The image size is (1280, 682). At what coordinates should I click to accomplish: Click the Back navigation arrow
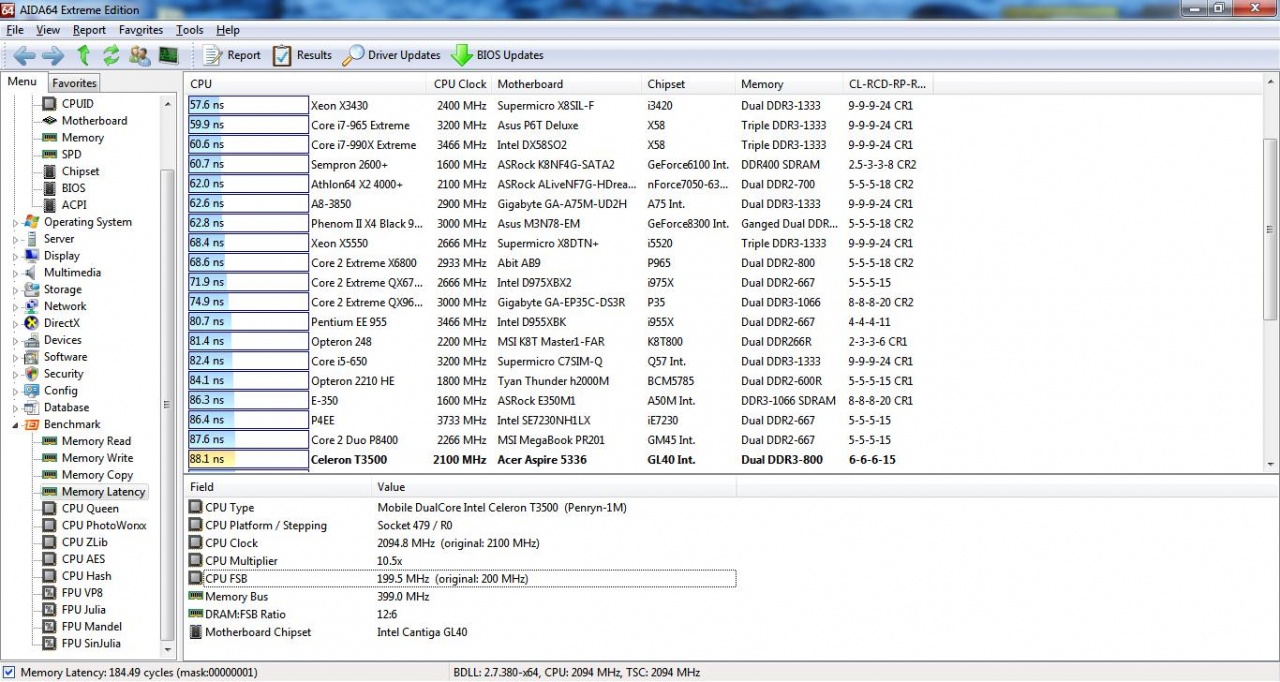pyautogui.click(x=25, y=55)
